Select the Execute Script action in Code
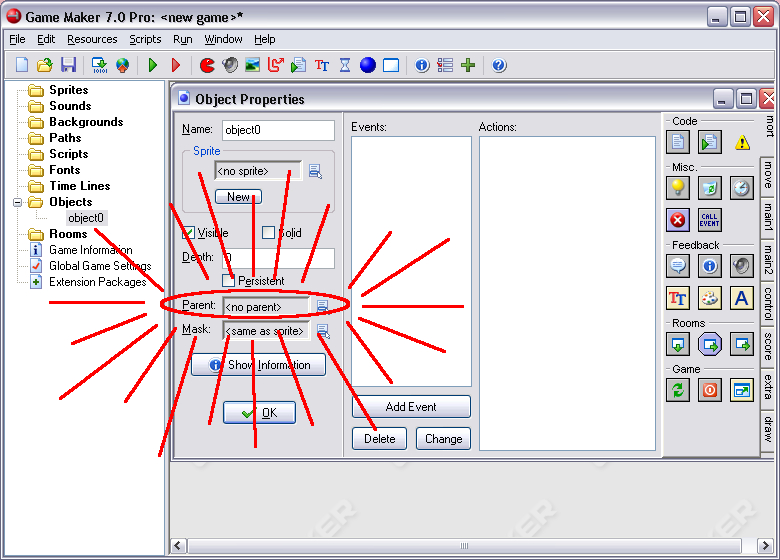 709,142
